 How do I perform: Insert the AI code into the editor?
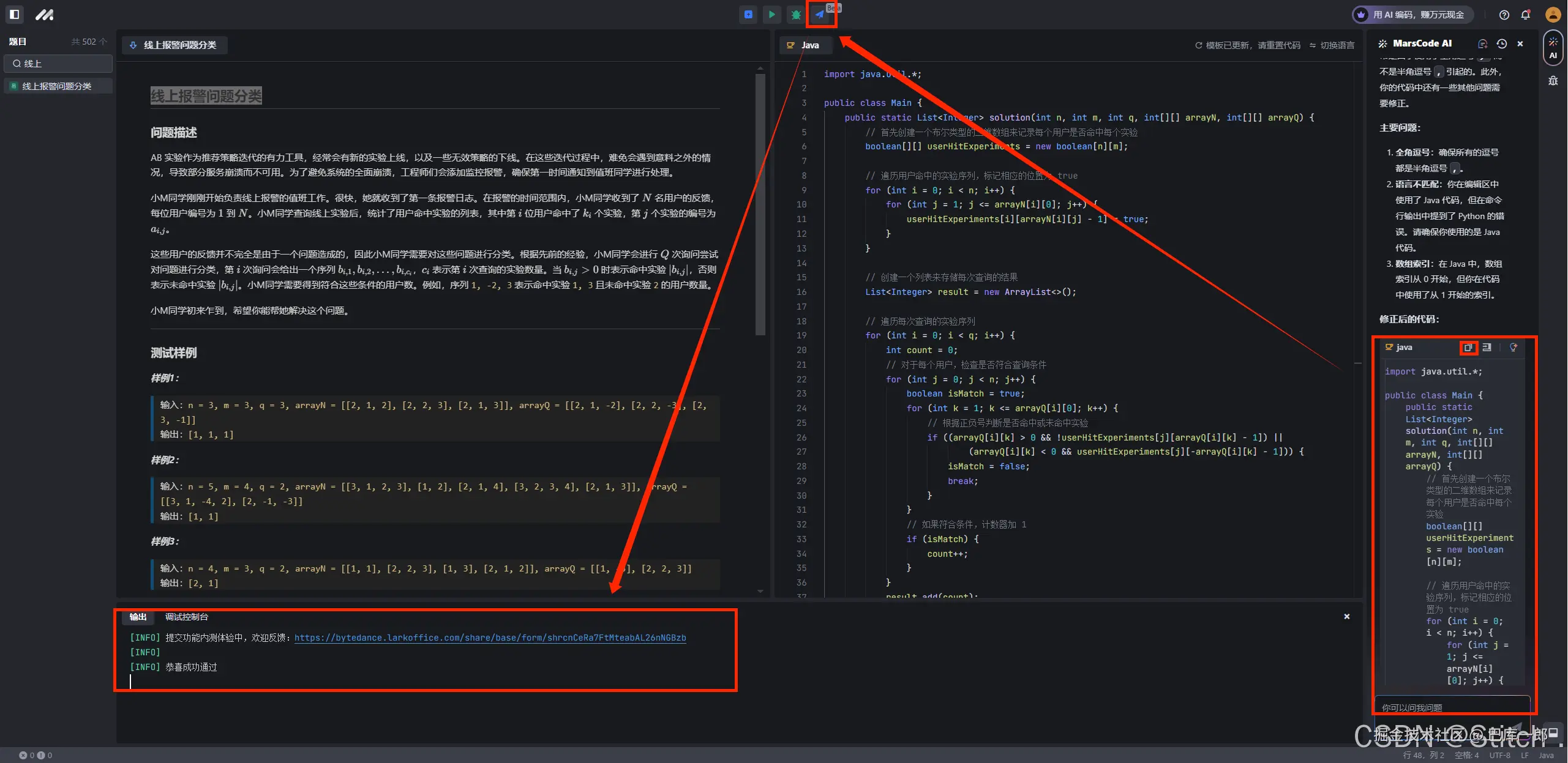click(1487, 348)
